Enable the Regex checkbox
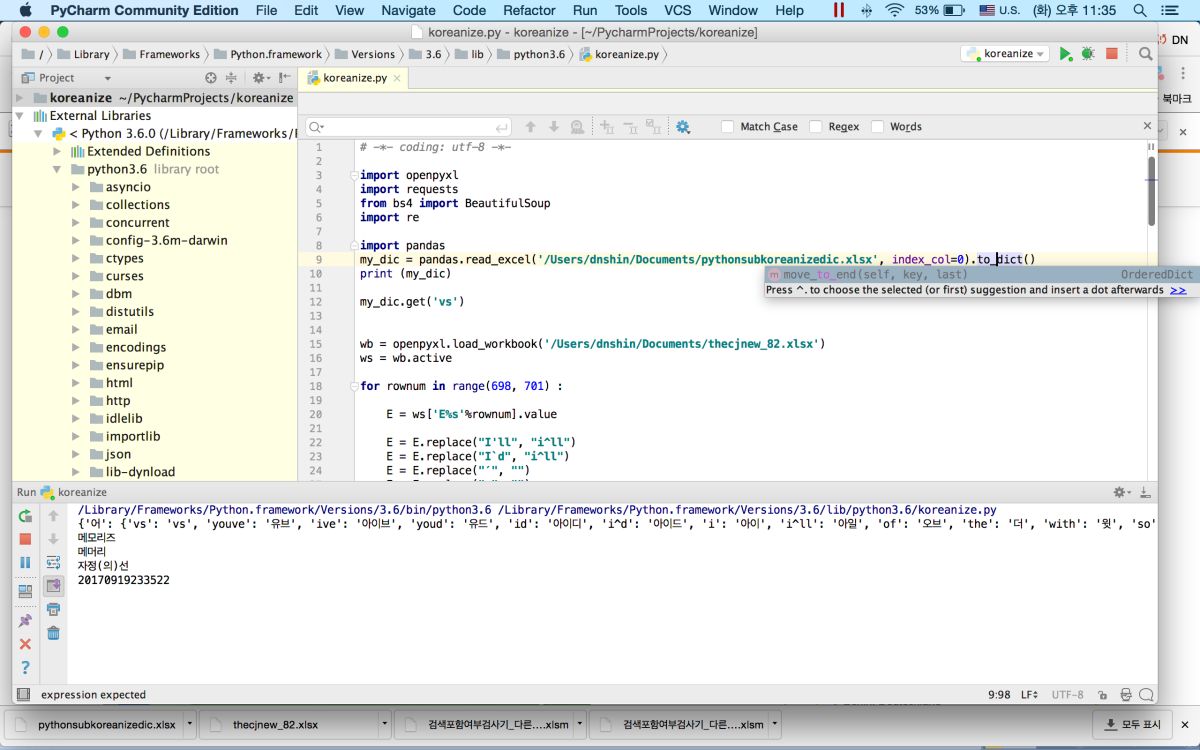This screenshot has height=750, width=1200. (x=816, y=127)
